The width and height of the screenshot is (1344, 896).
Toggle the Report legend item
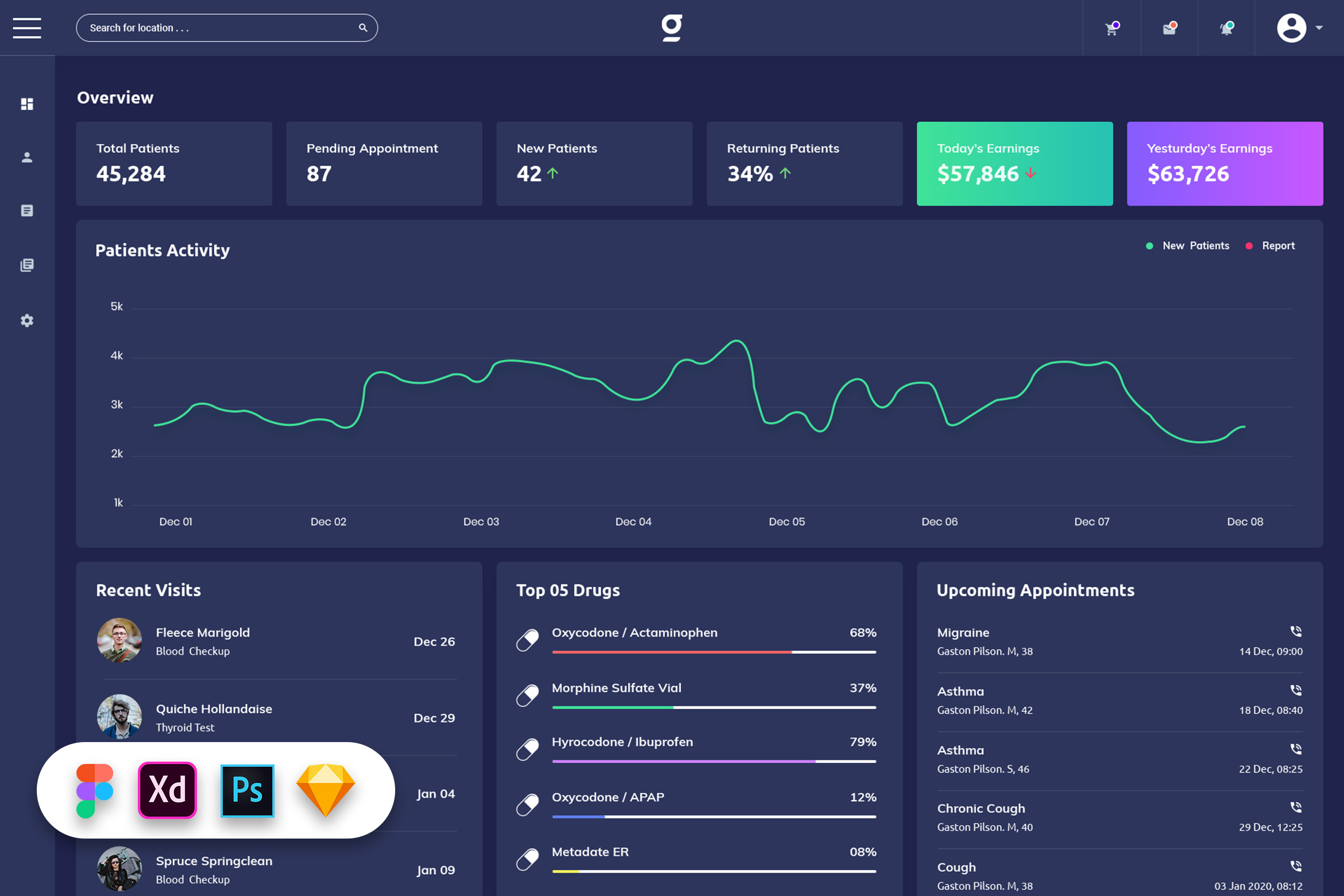(1278, 246)
